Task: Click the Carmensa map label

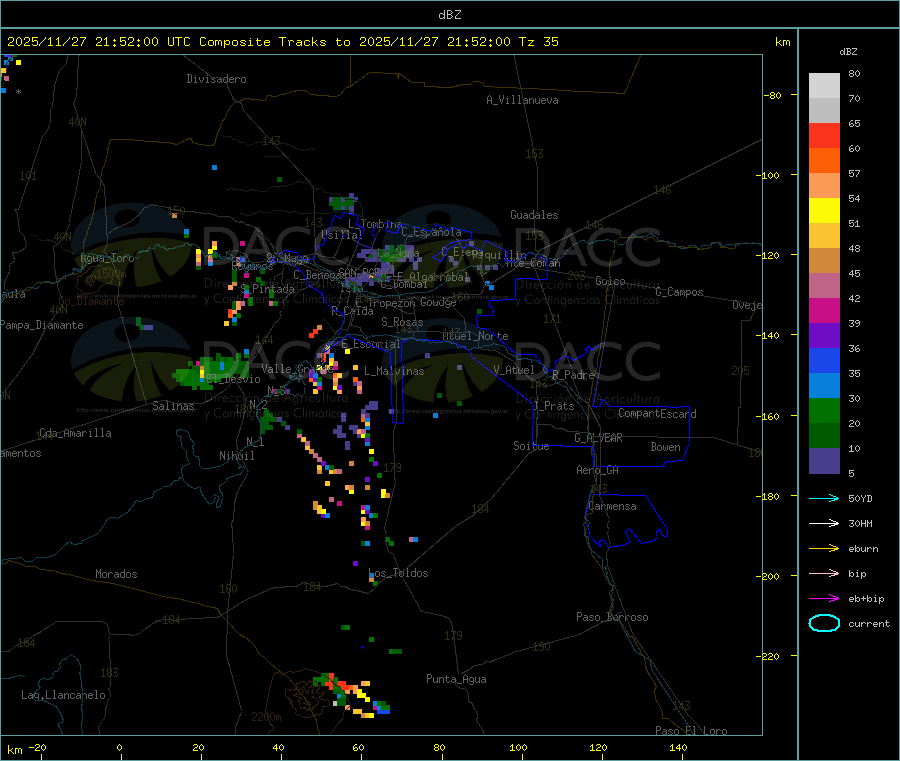Action: pyautogui.click(x=612, y=506)
